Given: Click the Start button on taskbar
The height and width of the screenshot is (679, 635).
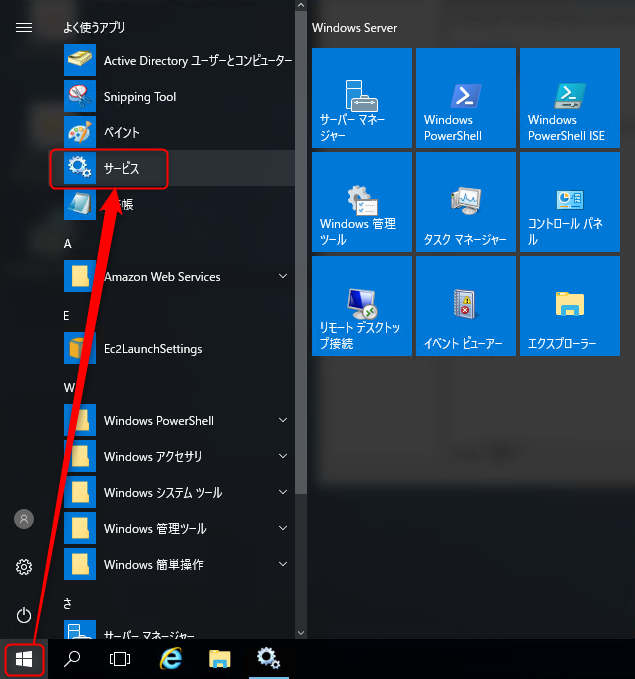Looking at the screenshot, I should point(24,660).
